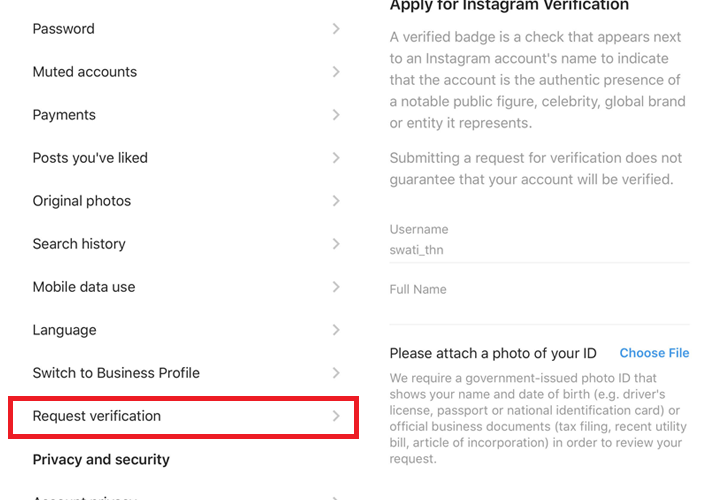Viewport: 728px width, 500px height.
Task: Click chevron beside Search history
Action: point(336,244)
